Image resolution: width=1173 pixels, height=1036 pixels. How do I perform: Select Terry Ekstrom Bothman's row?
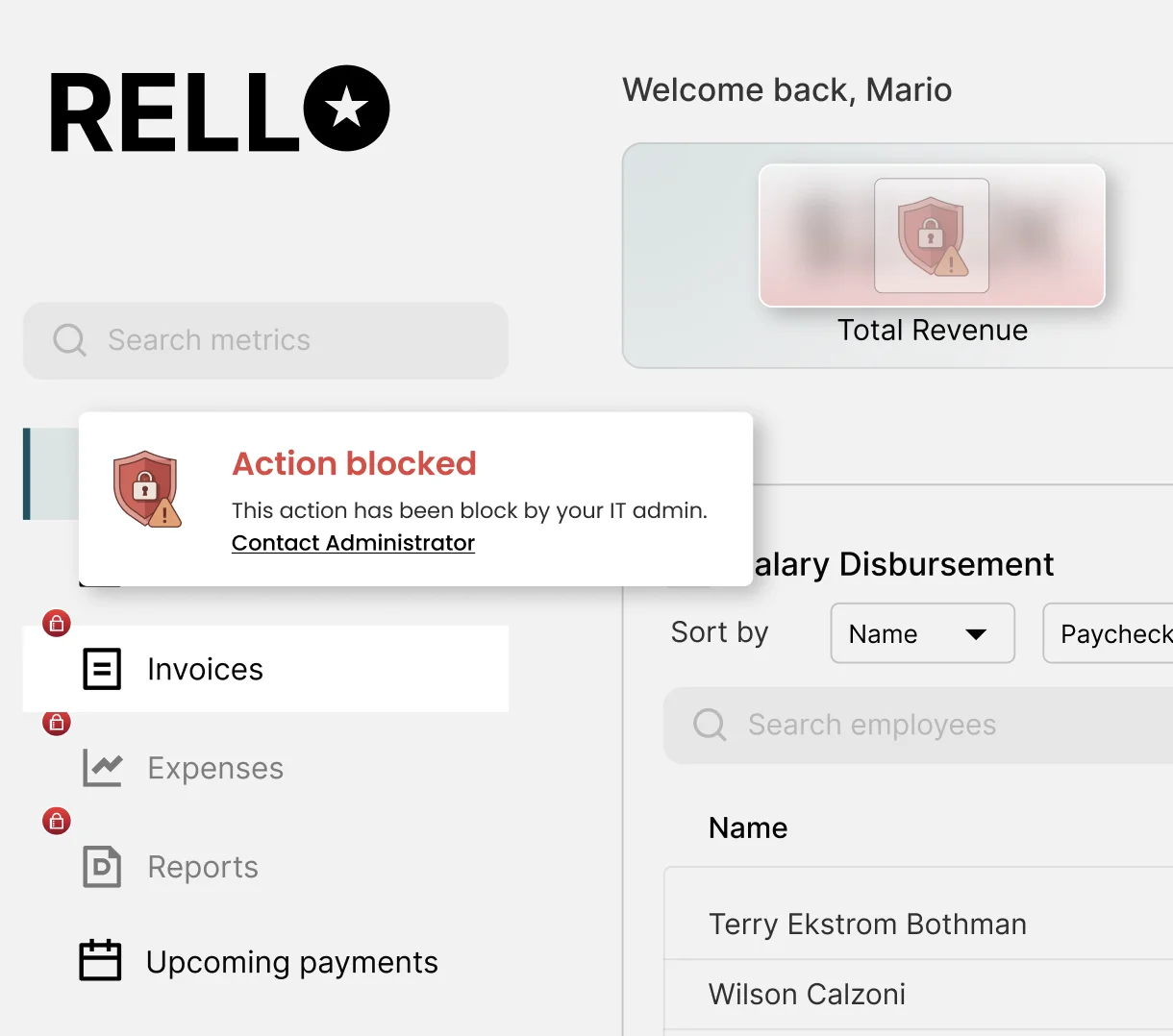866,924
